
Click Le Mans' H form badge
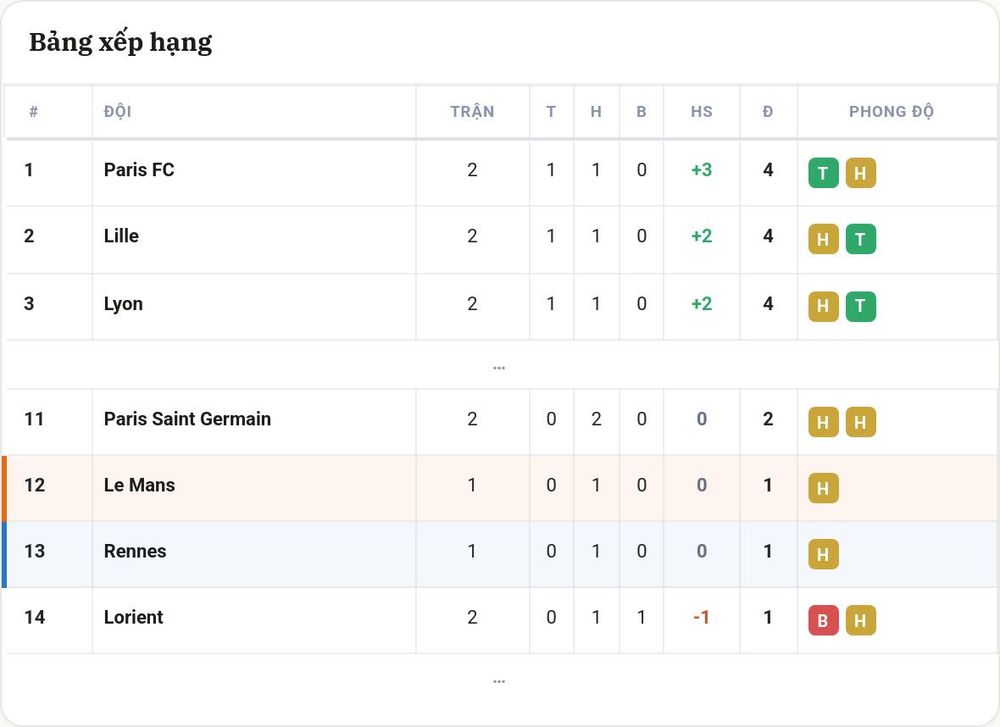coord(823,488)
